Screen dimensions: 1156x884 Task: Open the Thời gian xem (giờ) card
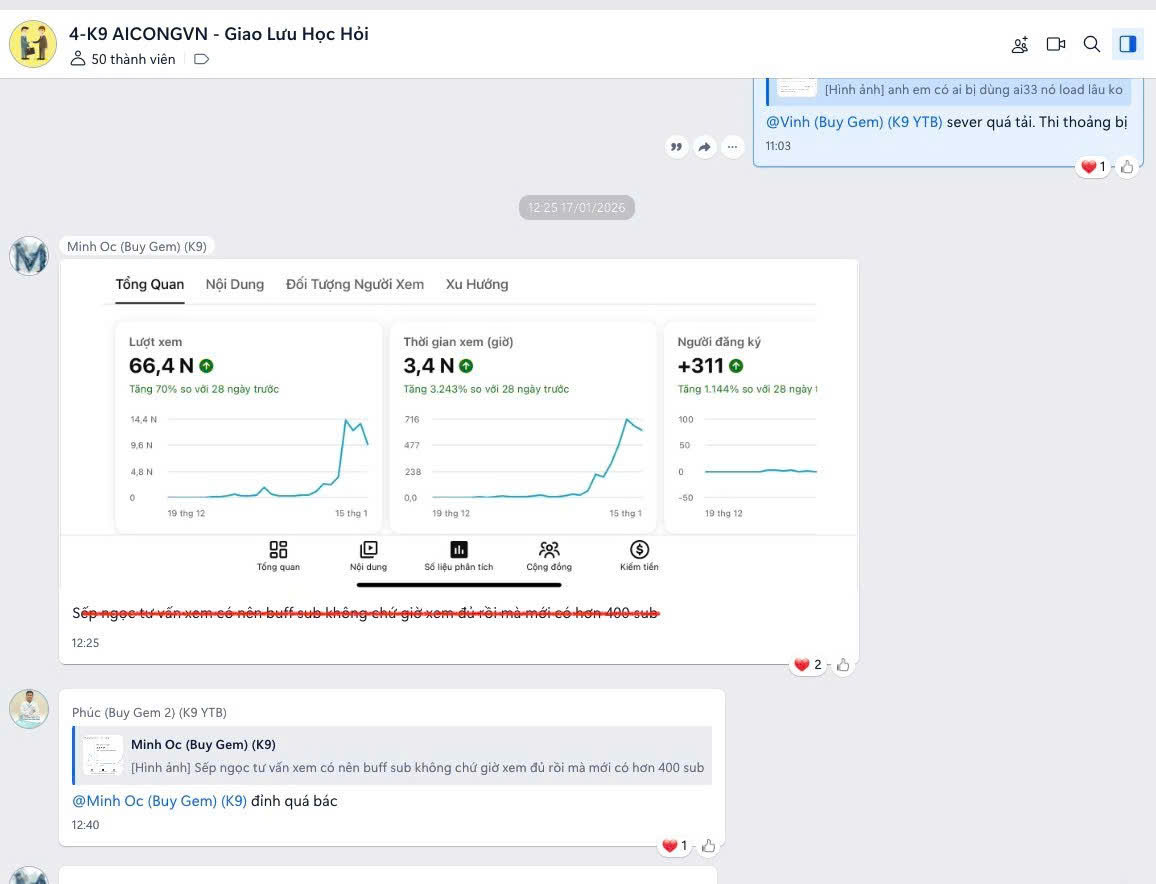[523, 426]
